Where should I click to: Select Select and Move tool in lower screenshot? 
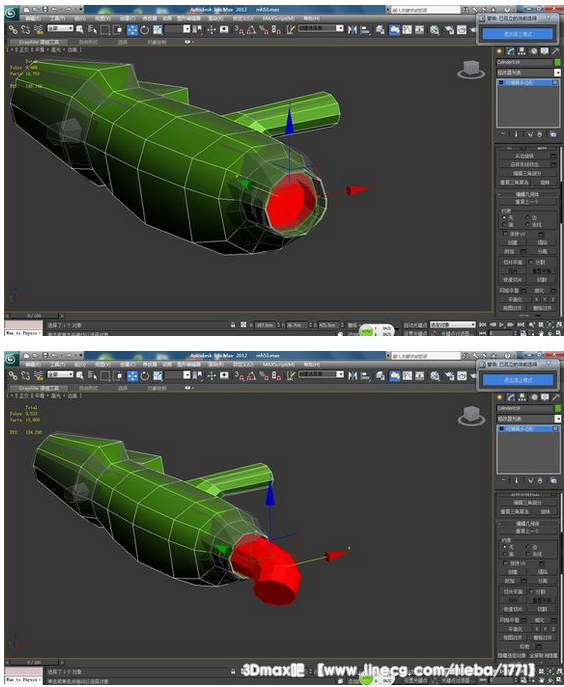coord(132,375)
